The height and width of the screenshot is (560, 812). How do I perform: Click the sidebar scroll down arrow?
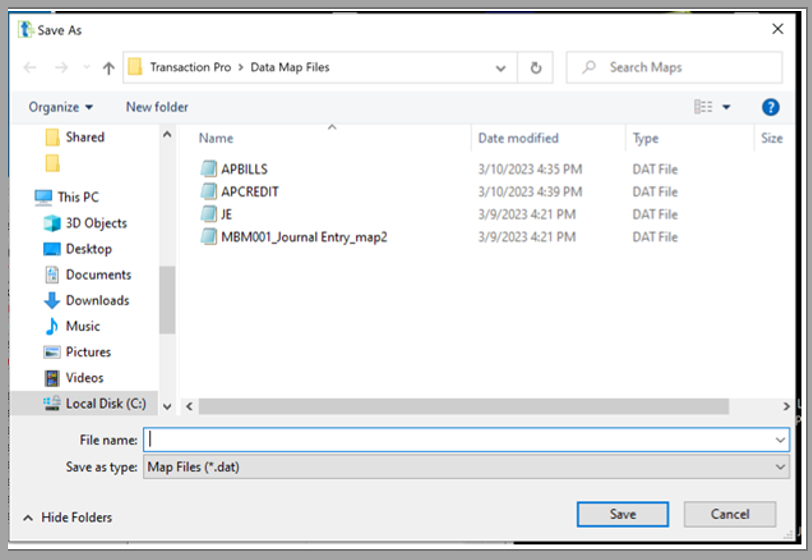point(167,407)
